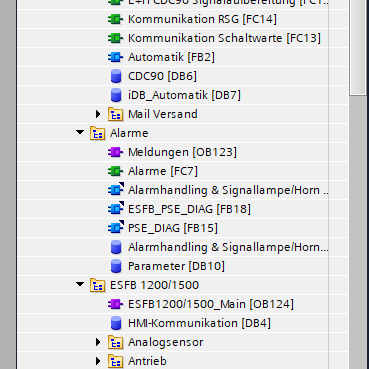
Task: Click the ESFB1200/1500_Main OB124 block icon
Action: [x=115, y=304]
